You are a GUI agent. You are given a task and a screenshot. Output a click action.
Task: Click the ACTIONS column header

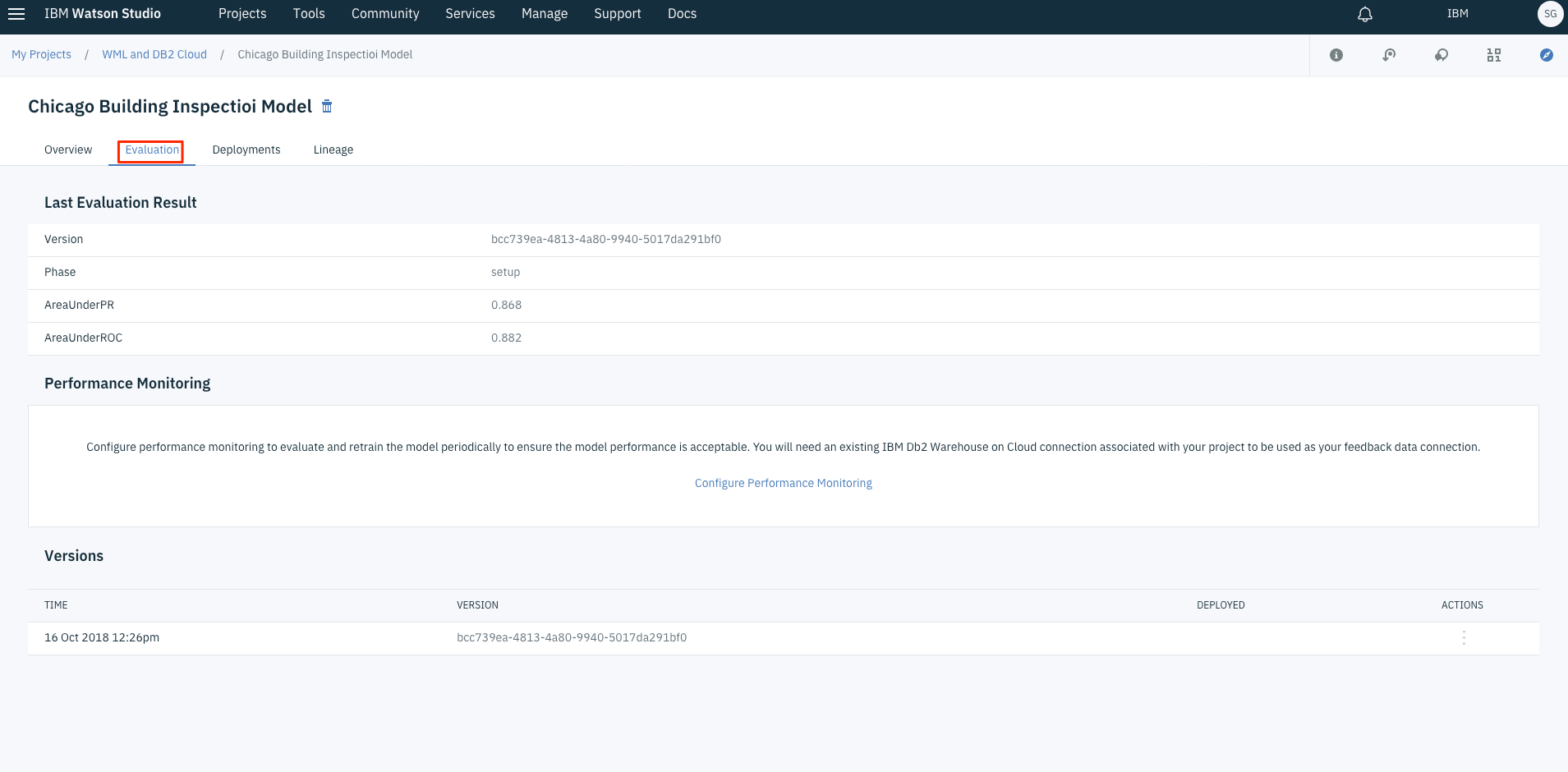click(1462, 605)
